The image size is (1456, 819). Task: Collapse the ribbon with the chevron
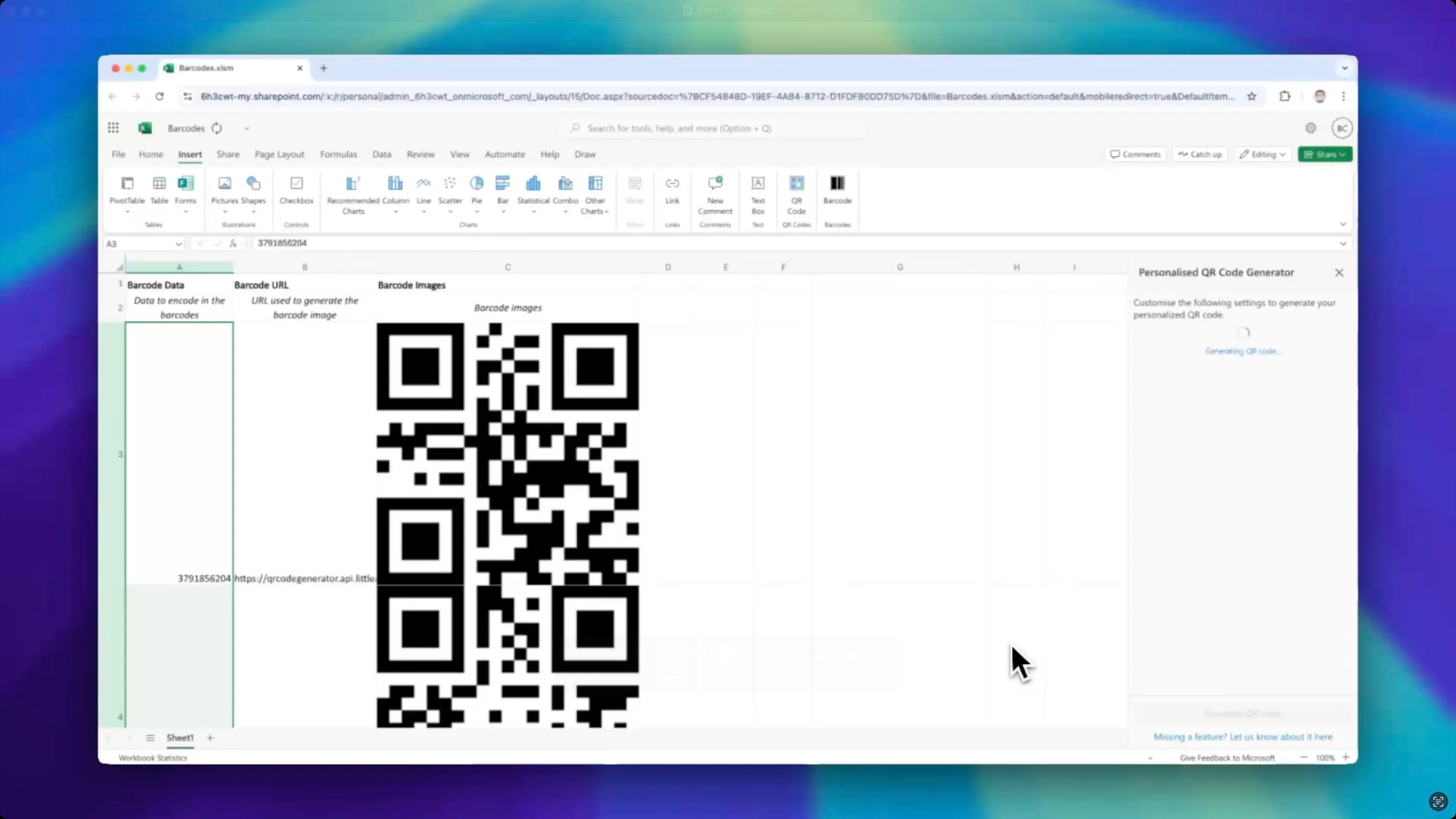(x=1343, y=224)
